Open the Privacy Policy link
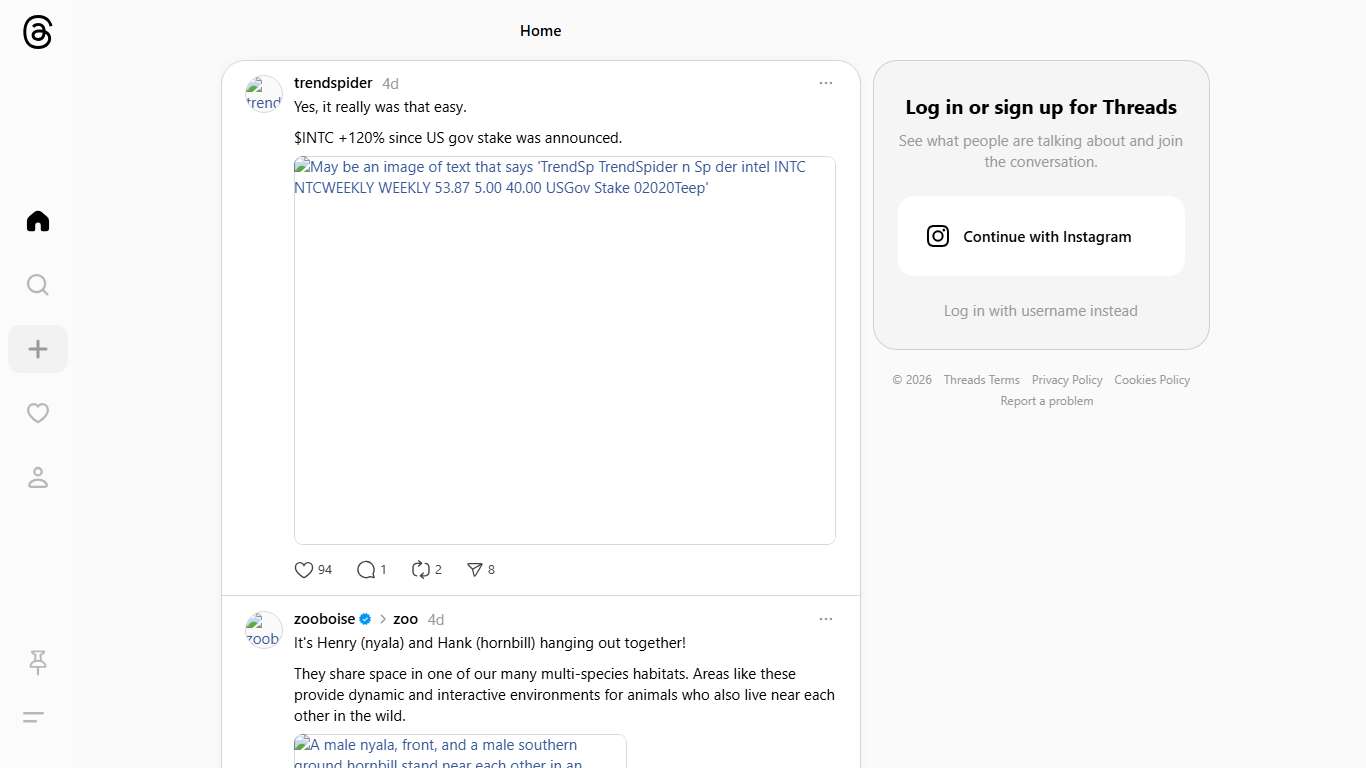This screenshot has width=1366, height=768. (1066, 380)
